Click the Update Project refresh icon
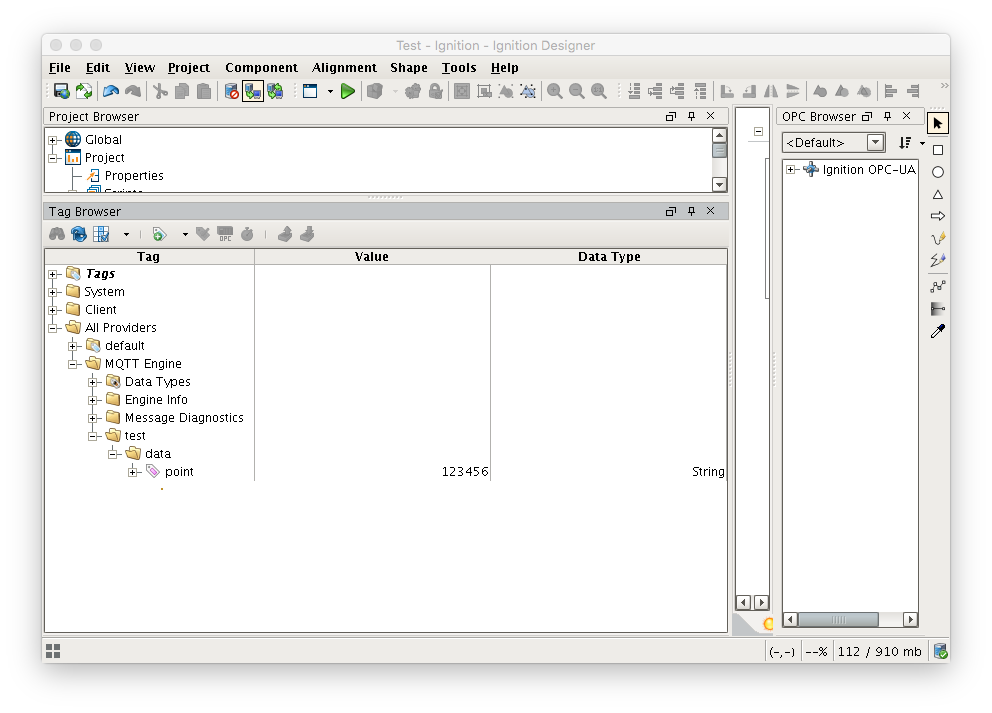992x713 pixels. [x=84, y=91]
